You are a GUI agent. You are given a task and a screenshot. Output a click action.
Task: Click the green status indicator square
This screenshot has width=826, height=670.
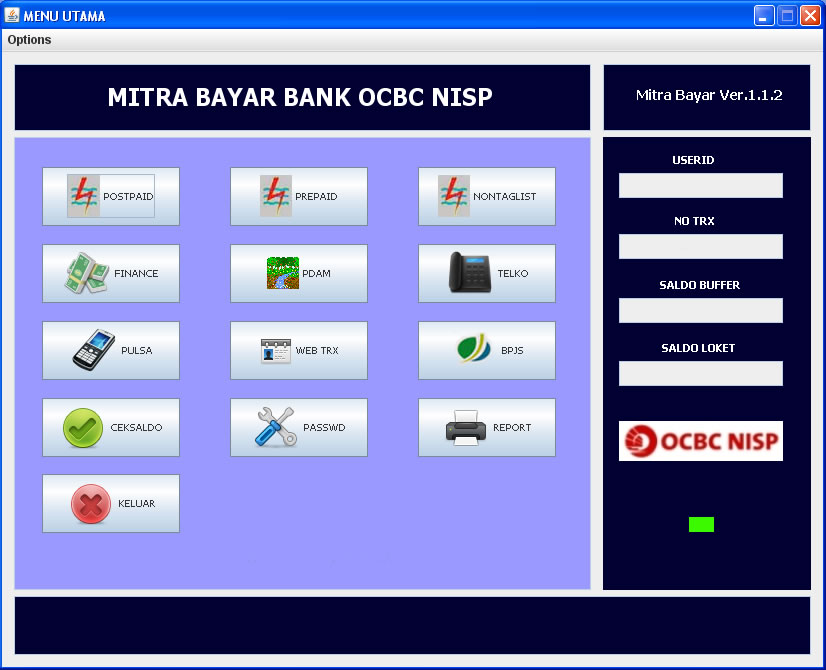(700, 523)
